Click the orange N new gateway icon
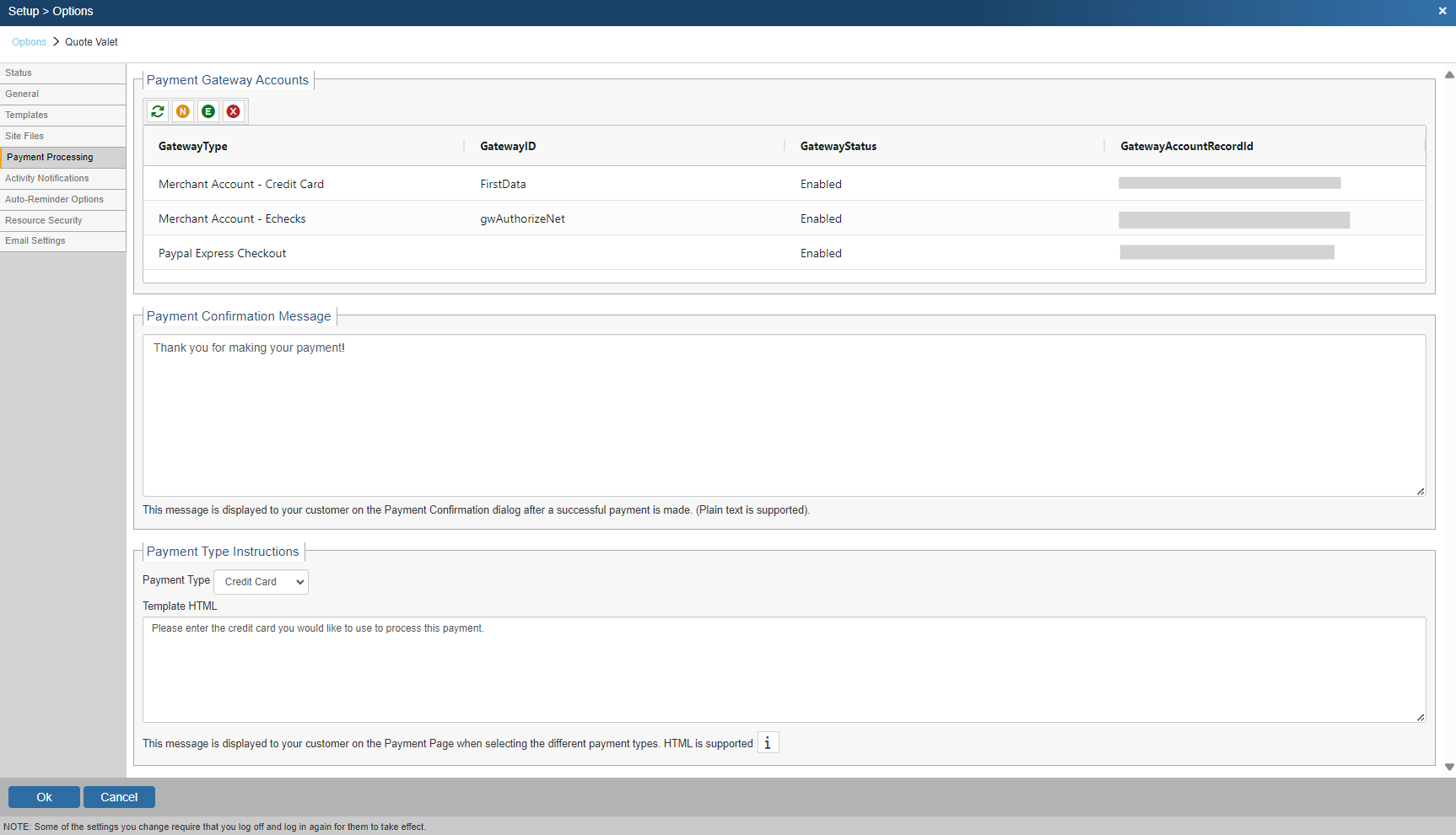Screen dimensions: 1456x835 pos(183,111)
